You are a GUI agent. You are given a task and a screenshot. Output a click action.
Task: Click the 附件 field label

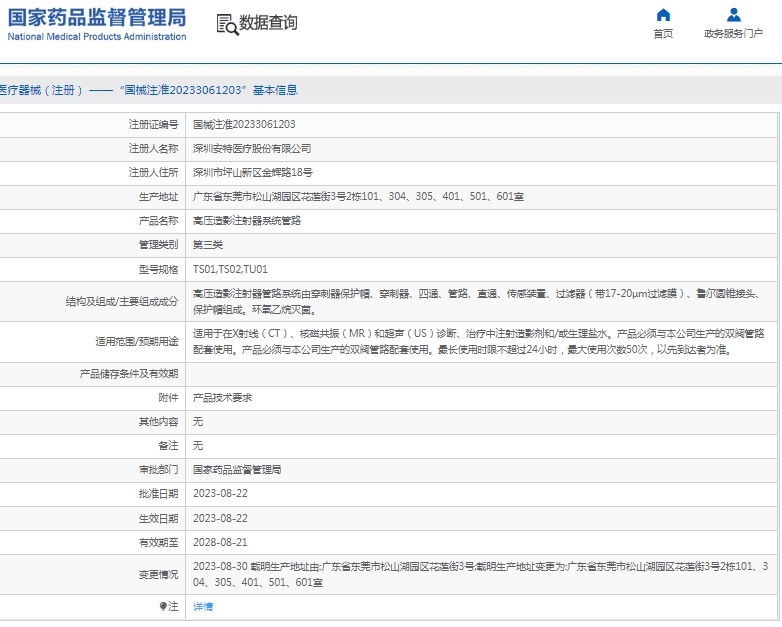[x=168, y=398]
